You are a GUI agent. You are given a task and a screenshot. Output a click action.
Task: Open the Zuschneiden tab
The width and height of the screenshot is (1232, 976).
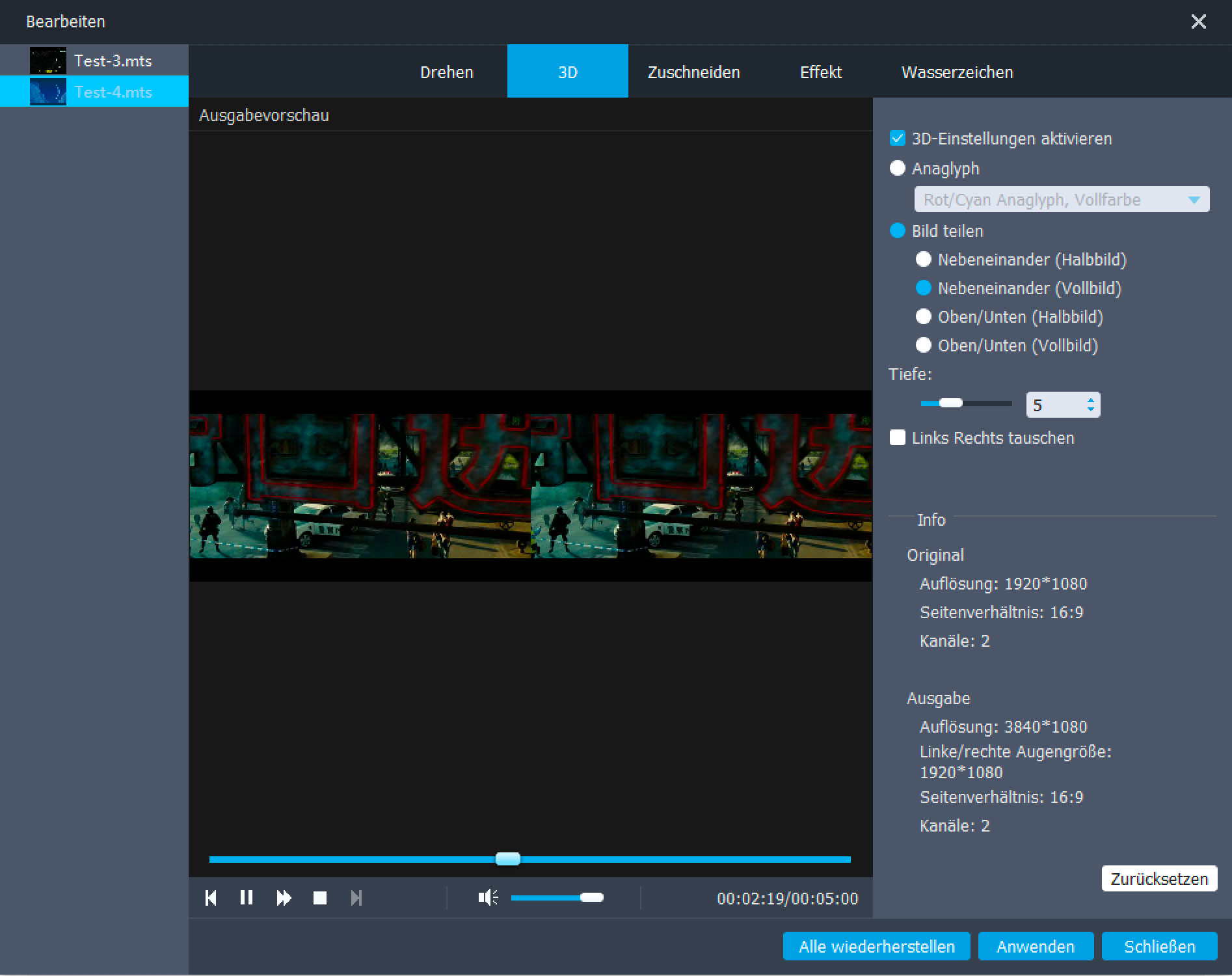pos(694,72)
